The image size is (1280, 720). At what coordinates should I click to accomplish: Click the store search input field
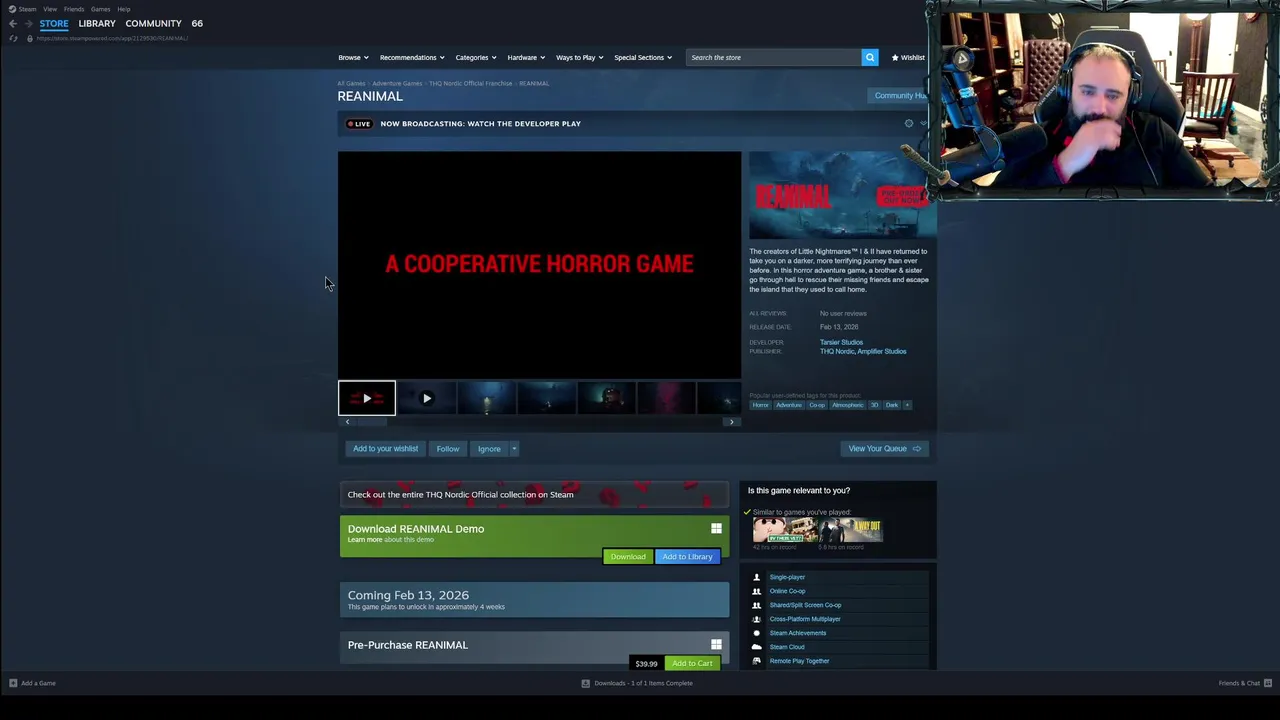[774, 57]
